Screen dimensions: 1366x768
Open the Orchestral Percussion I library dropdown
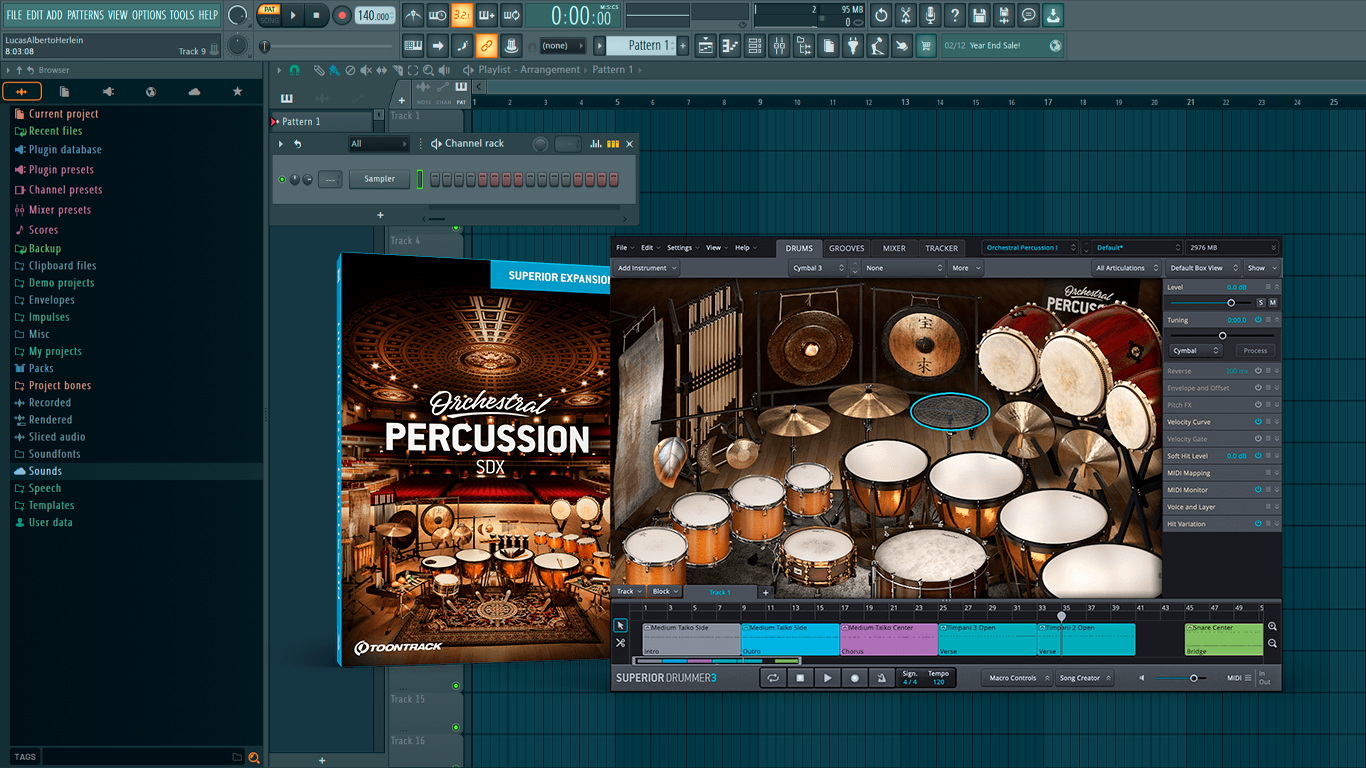click(x=1028, y=248)
